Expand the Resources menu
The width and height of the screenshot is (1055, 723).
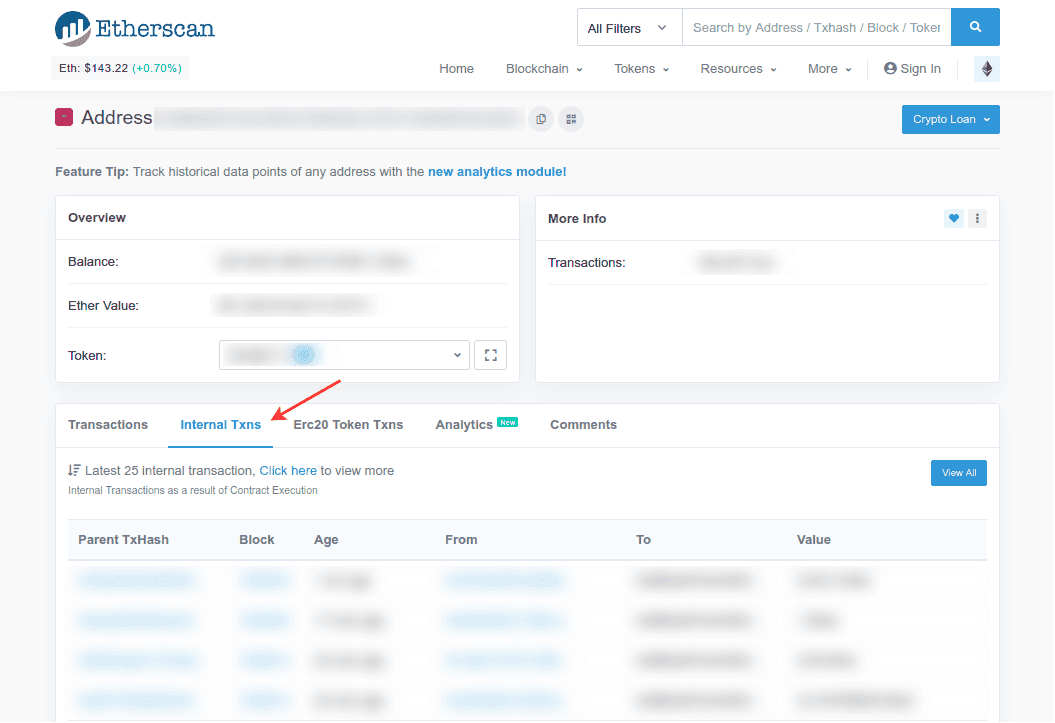(x=738, y=69)
